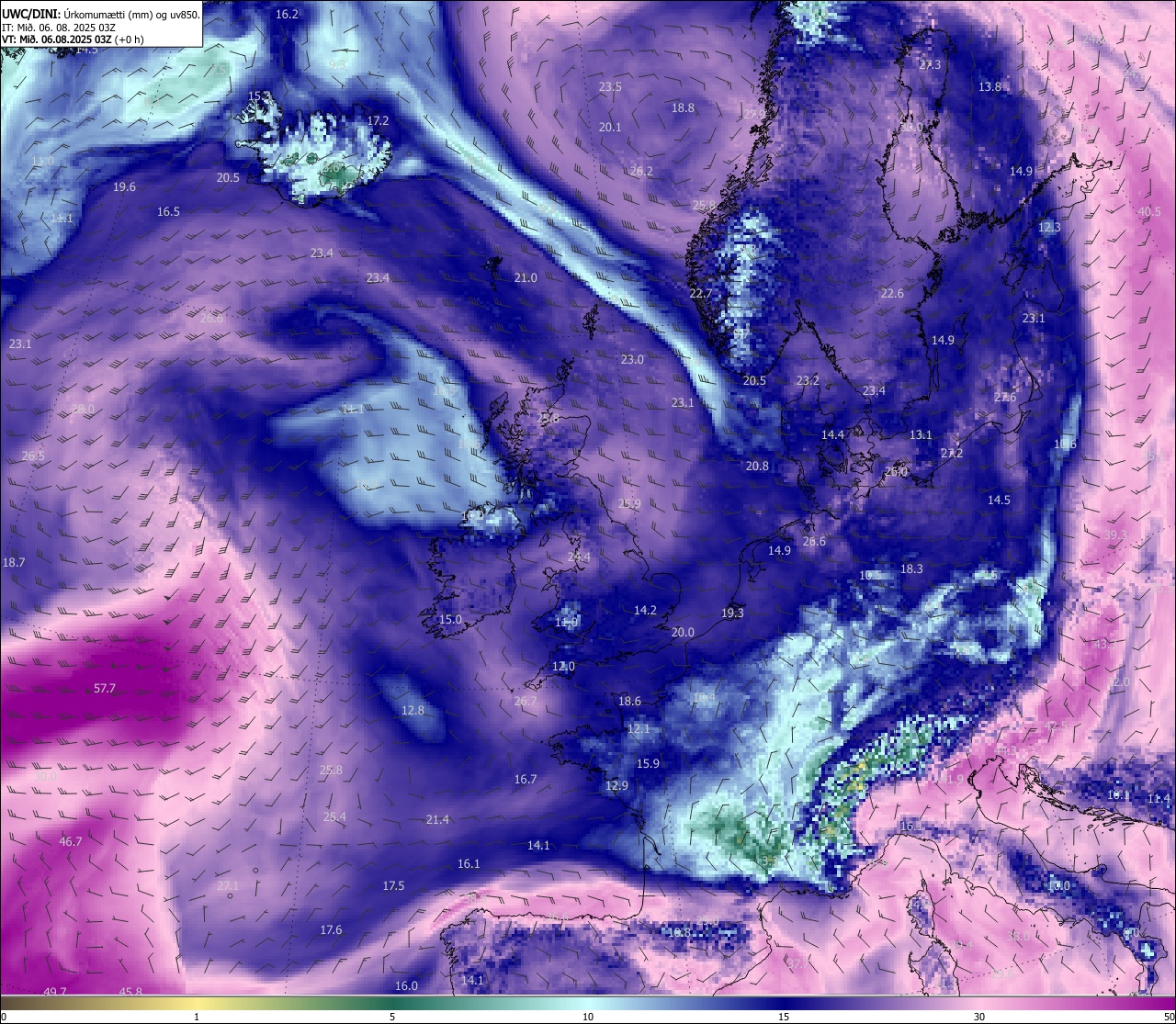The image size is (1176, 1024).
Task: Click the 40.5 value at right edge
Action: pyautogui.click(x=1149, y=212)
